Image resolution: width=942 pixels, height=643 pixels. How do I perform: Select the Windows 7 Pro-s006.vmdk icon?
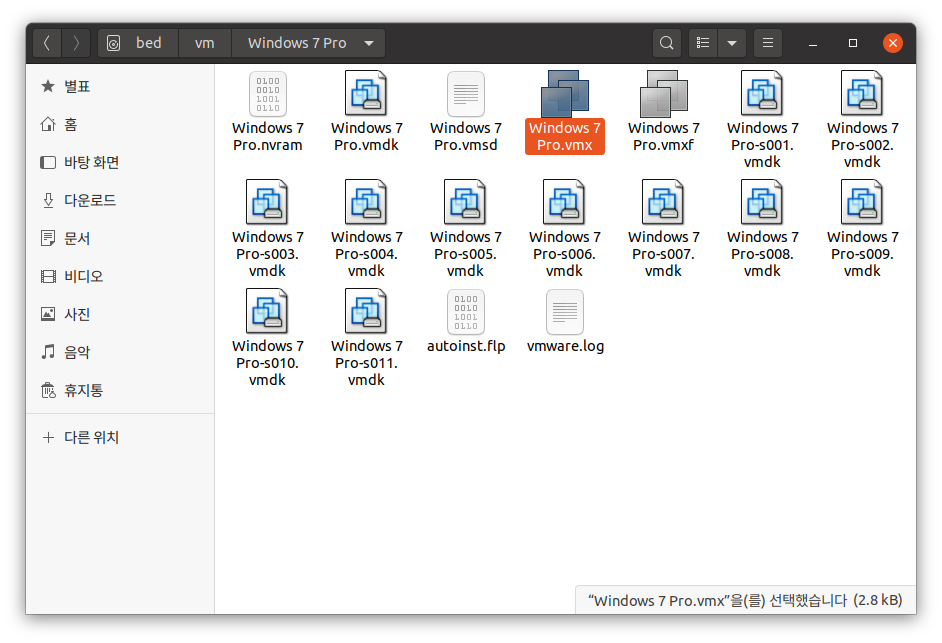tap(565, 202)
